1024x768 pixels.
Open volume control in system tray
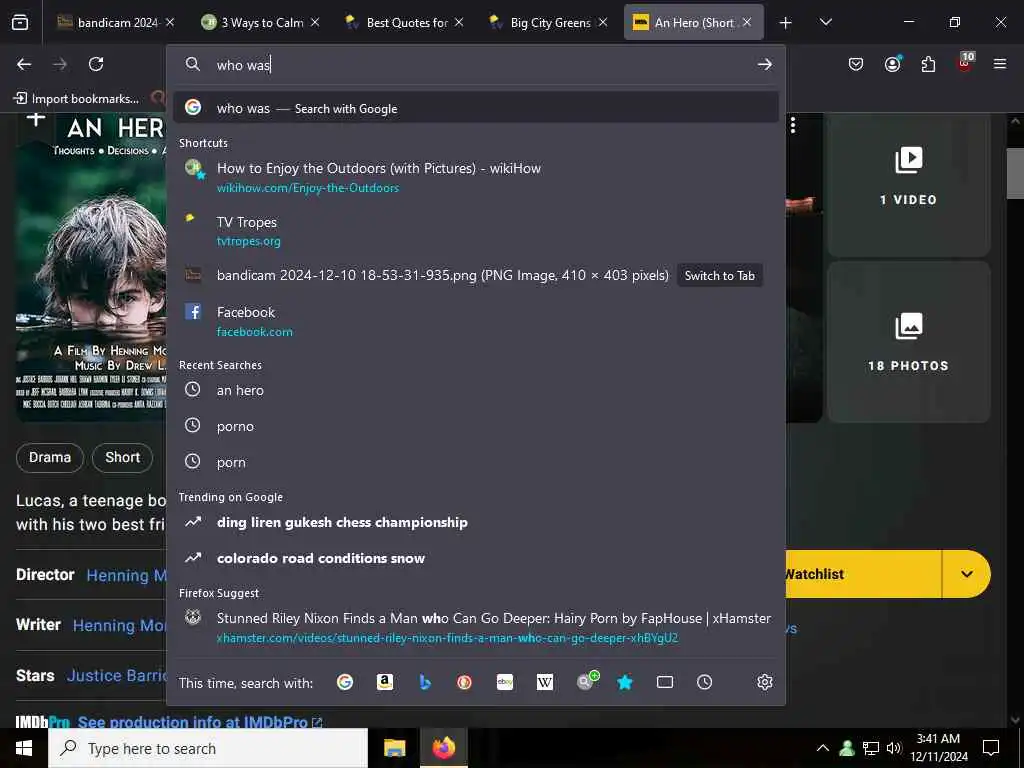point(893,748)
